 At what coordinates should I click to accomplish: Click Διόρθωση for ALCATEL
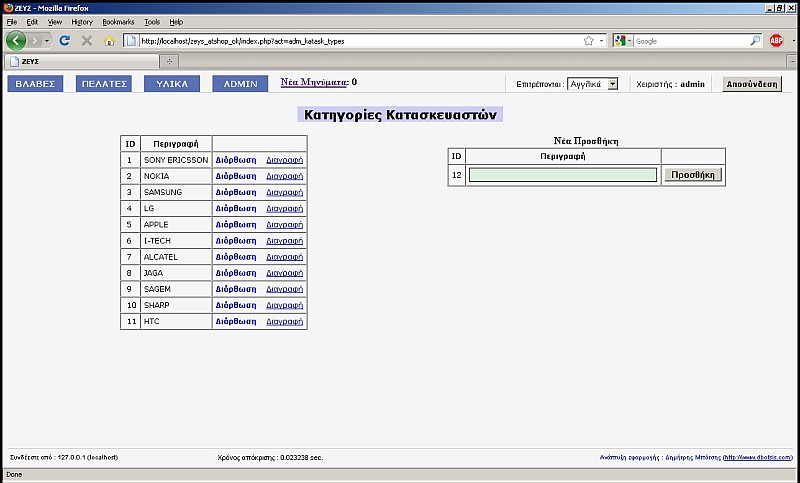pyautogui.click(x=236, y=257)
